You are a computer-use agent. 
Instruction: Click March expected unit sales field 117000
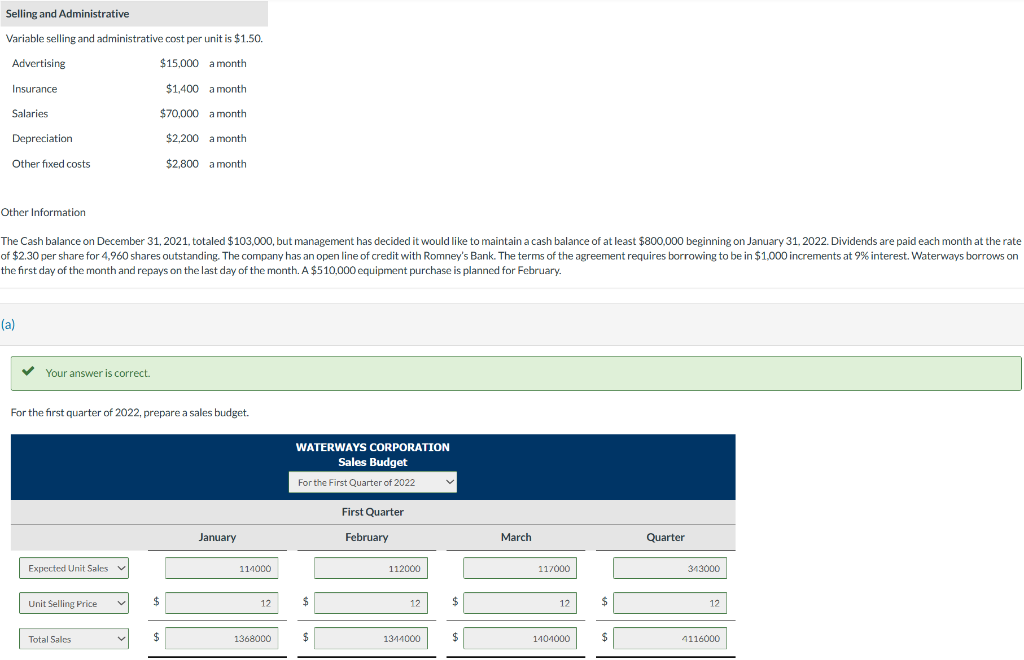(520, 568)
